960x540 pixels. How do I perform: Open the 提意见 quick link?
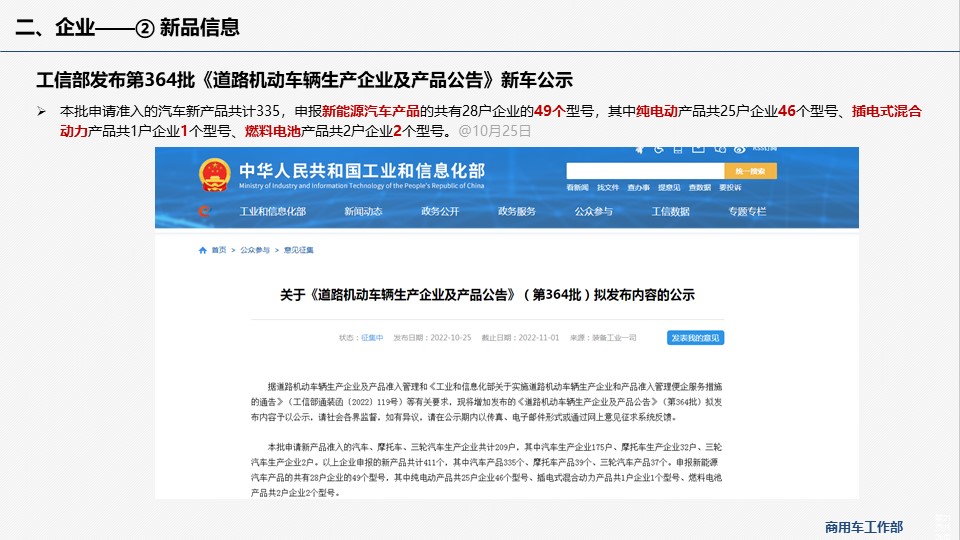[x=669, y=187]
